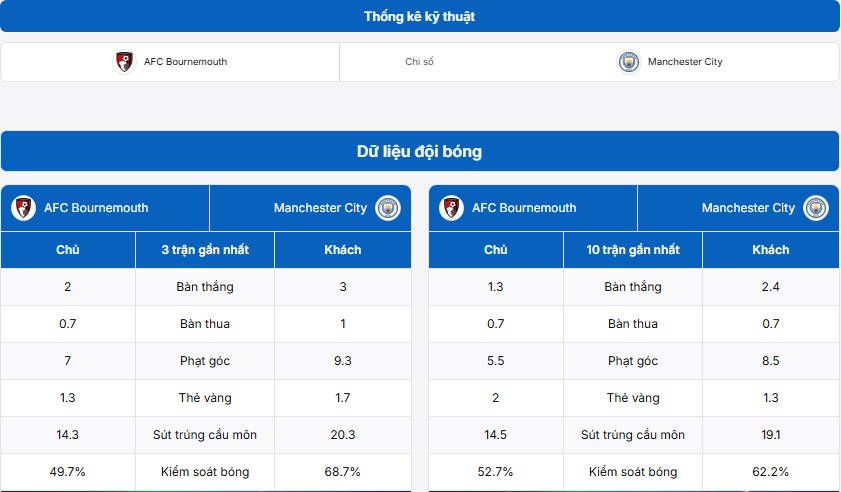Click the 52.7% Kiểm soát bóng value
Viewport: 841px width, 492px height.
click(496, 472)
